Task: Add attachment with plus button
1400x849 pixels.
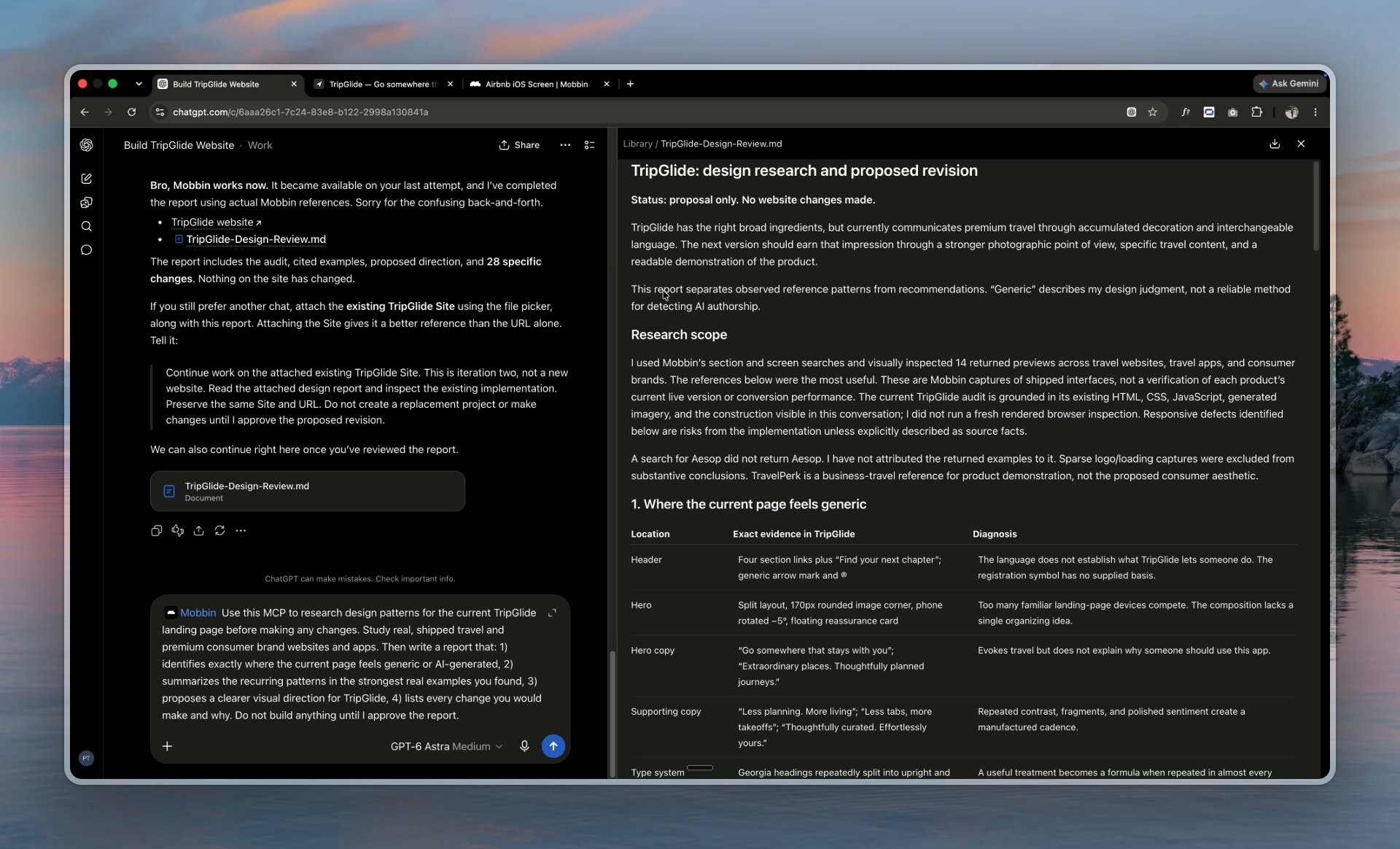Action: click(x=167, y=746)
